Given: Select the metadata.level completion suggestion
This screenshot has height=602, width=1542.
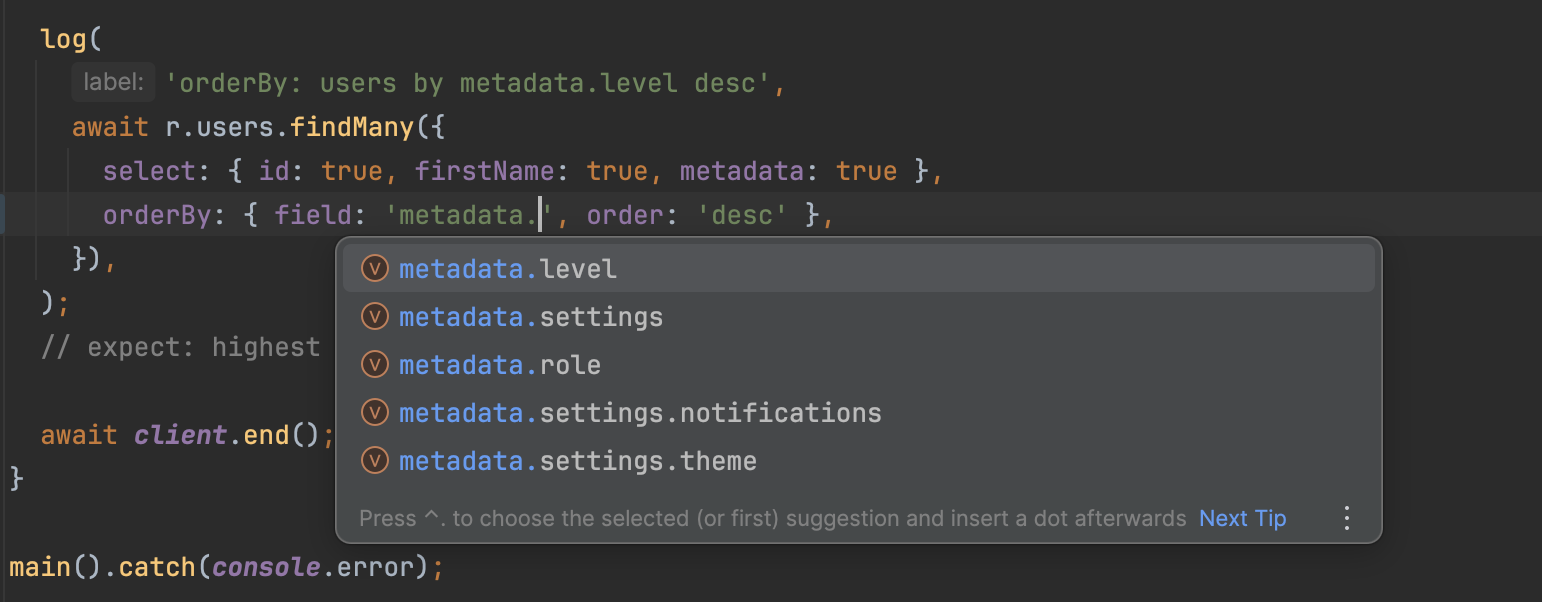Looking at the screenshot, I should (x=508, y=268).
